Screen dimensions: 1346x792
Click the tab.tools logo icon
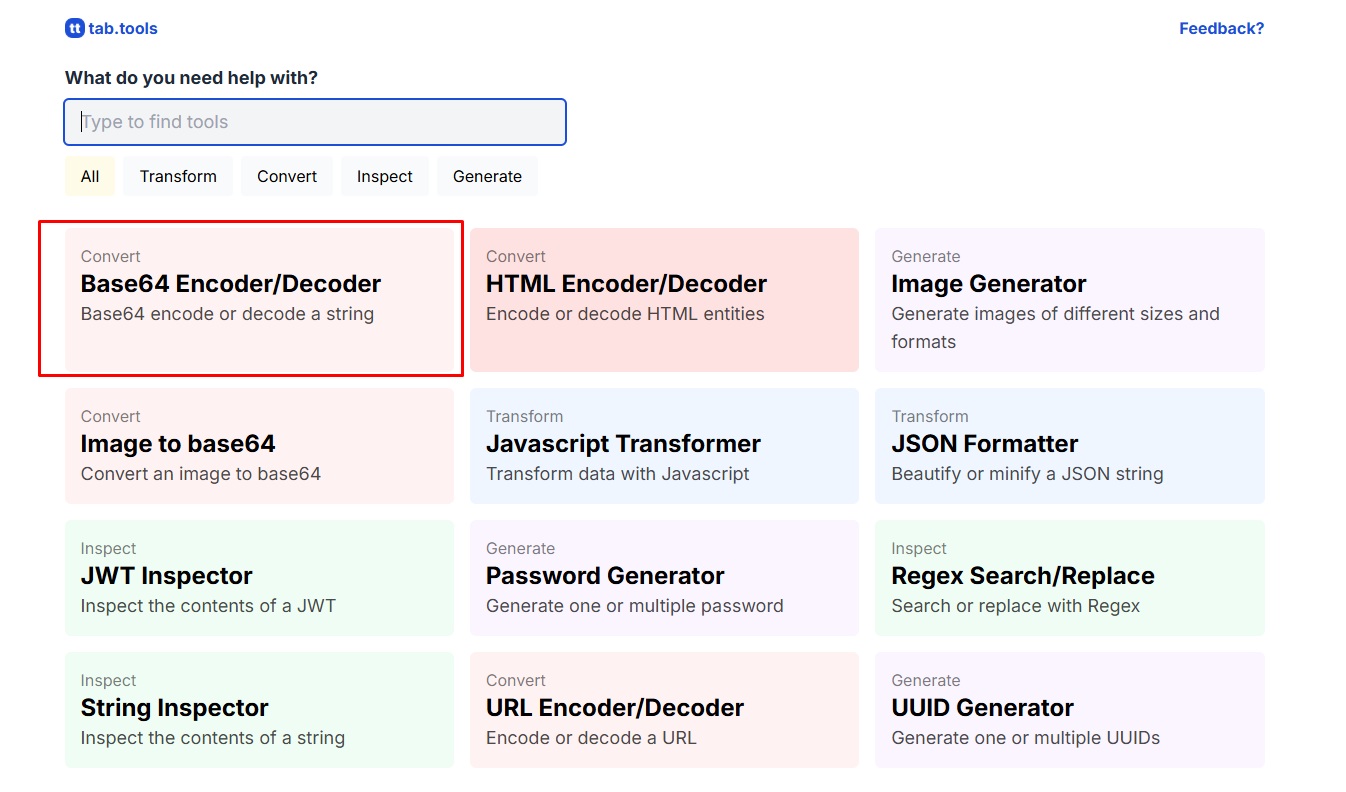click(x=75, y=28)
